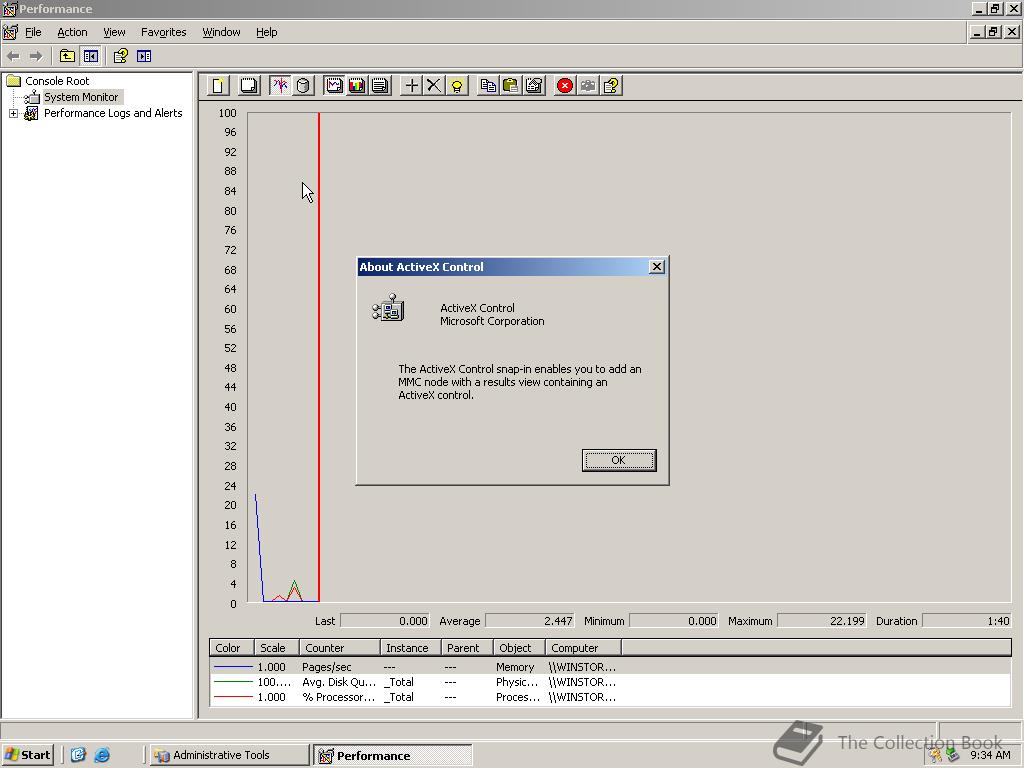Expand Performance Logs and Alerts plus box
The image size is (1024, 768).
pyautogui.click(x=13, y=114)
